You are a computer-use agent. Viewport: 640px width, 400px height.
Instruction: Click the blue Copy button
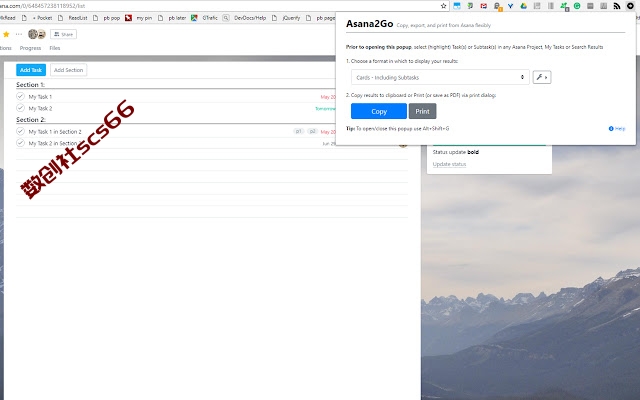coord(379,111)
